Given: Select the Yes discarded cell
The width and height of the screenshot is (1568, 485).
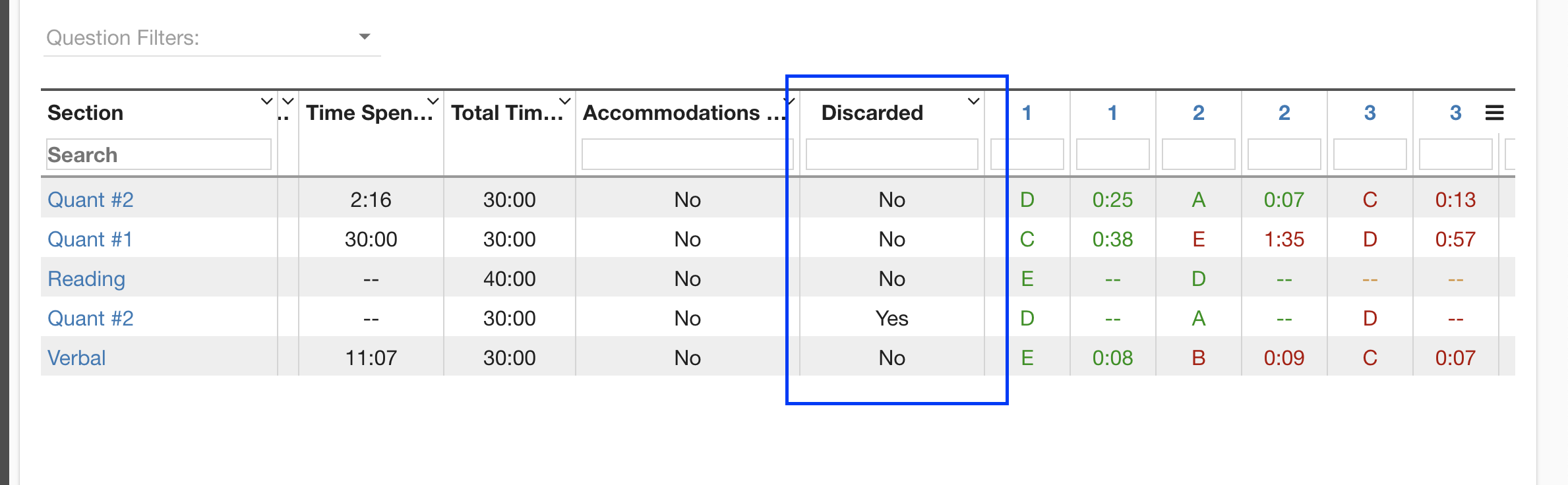Looking at the screenshot, I should tap(891, 318).
